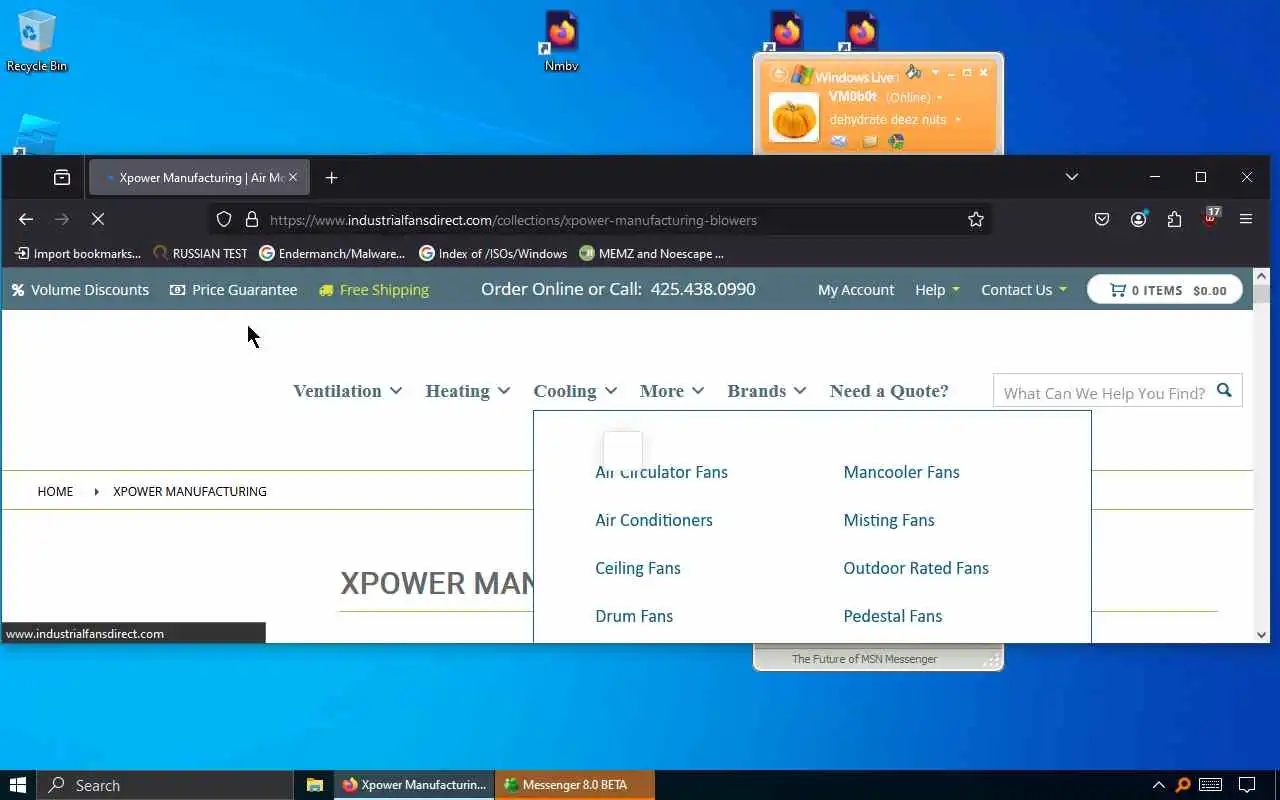
Task: Bookmark this page with the star
Action: 976,220
